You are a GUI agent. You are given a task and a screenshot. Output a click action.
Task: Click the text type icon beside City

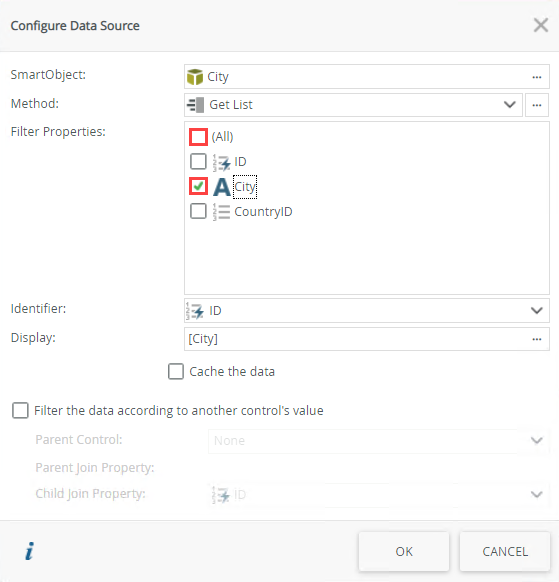222,187
